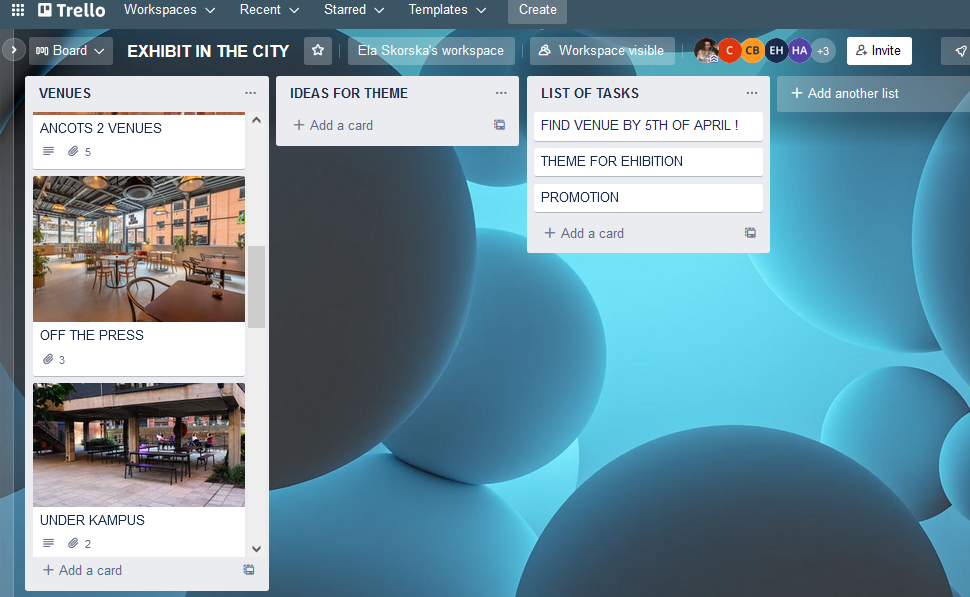The image size is (970, 597).
Task: Open the Starred menu
Action: coord(353,10)
